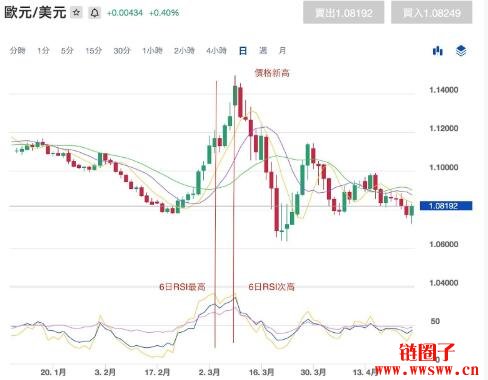The height and width of the screenshot is (380, 488).
Task: Click the 1.04000 price axis label
Action: click(444, 283)
